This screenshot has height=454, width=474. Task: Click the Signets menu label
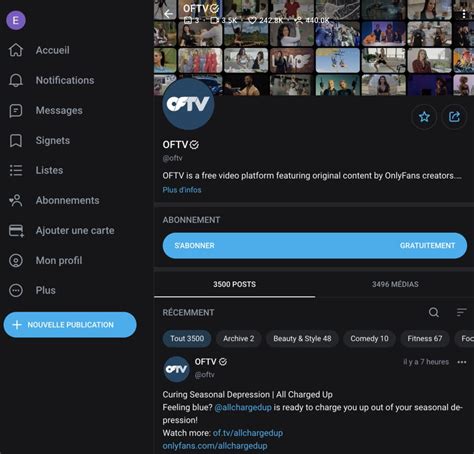pos(53,141)
